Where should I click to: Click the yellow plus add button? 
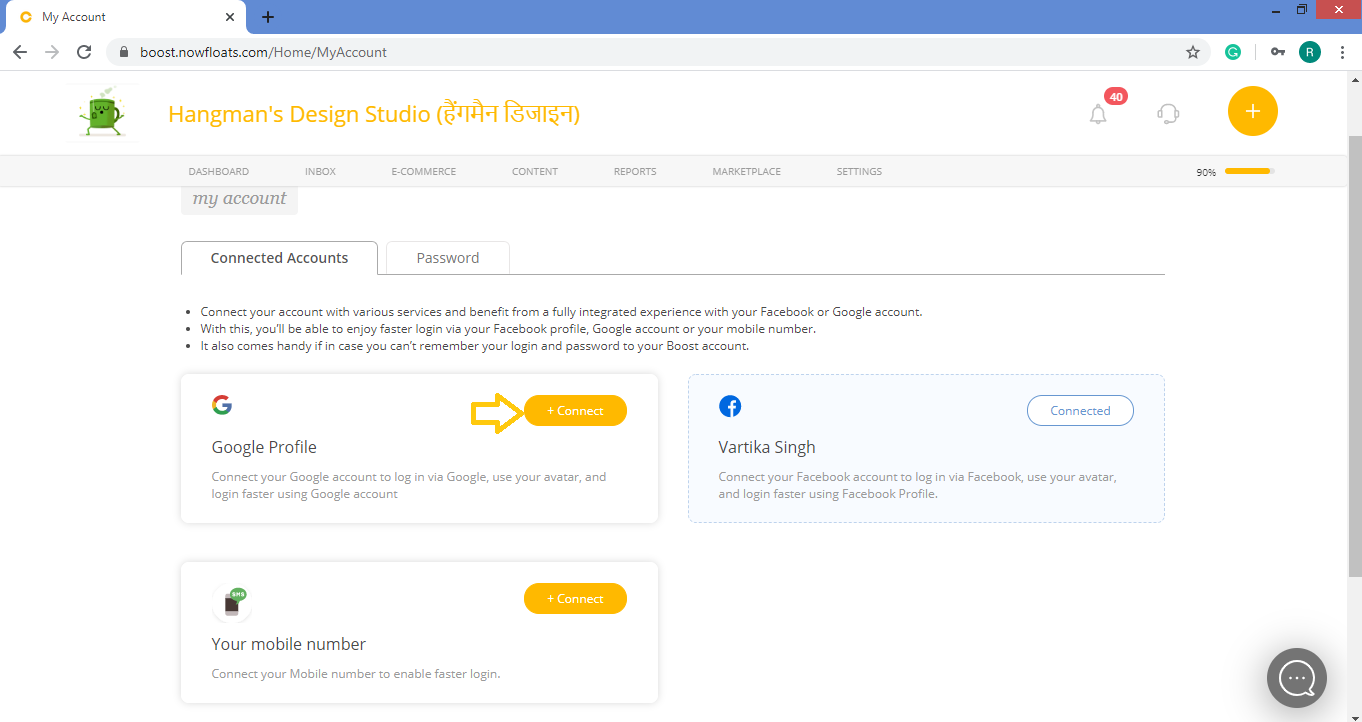(x=1252, y=111)
